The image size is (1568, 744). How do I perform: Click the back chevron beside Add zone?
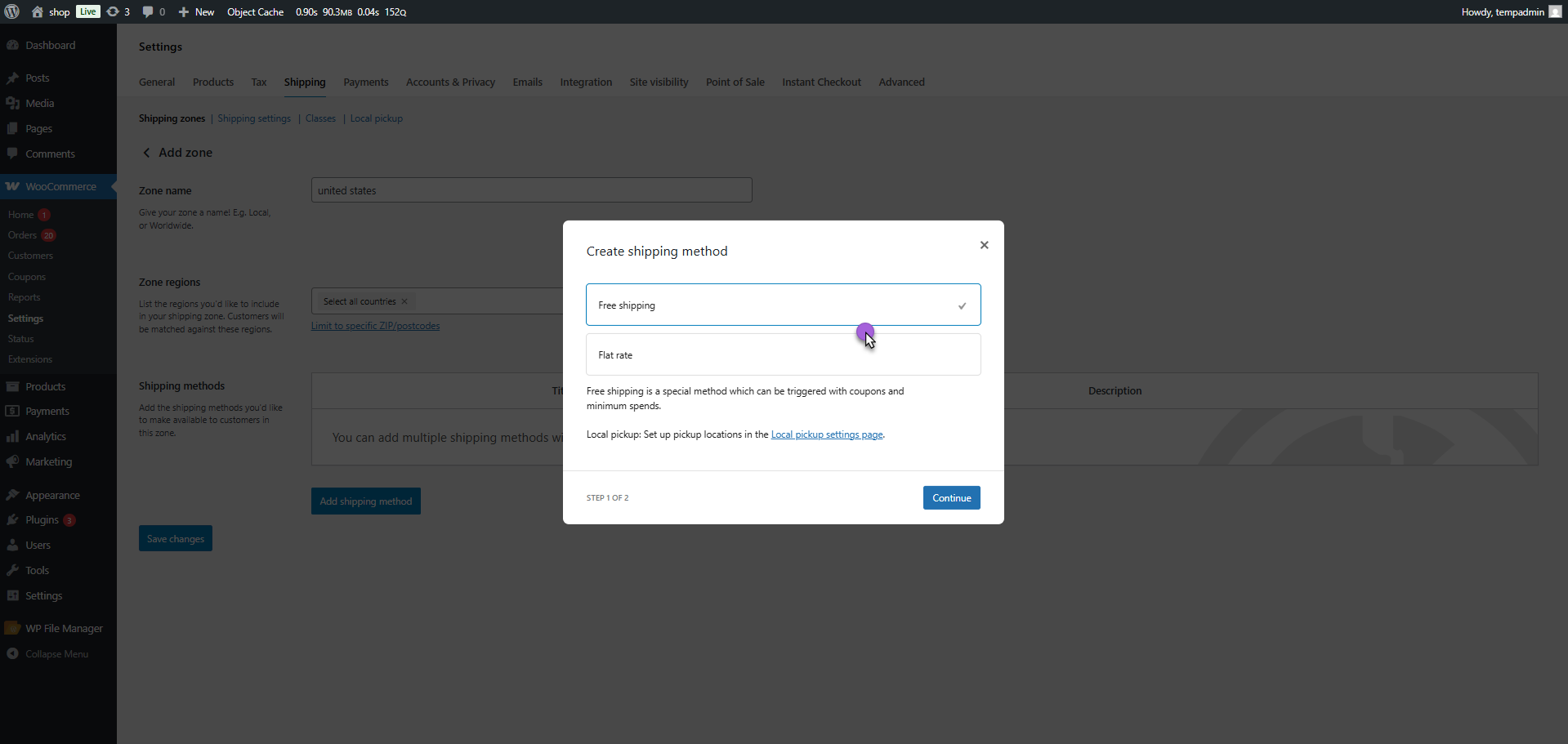(146, 153)
